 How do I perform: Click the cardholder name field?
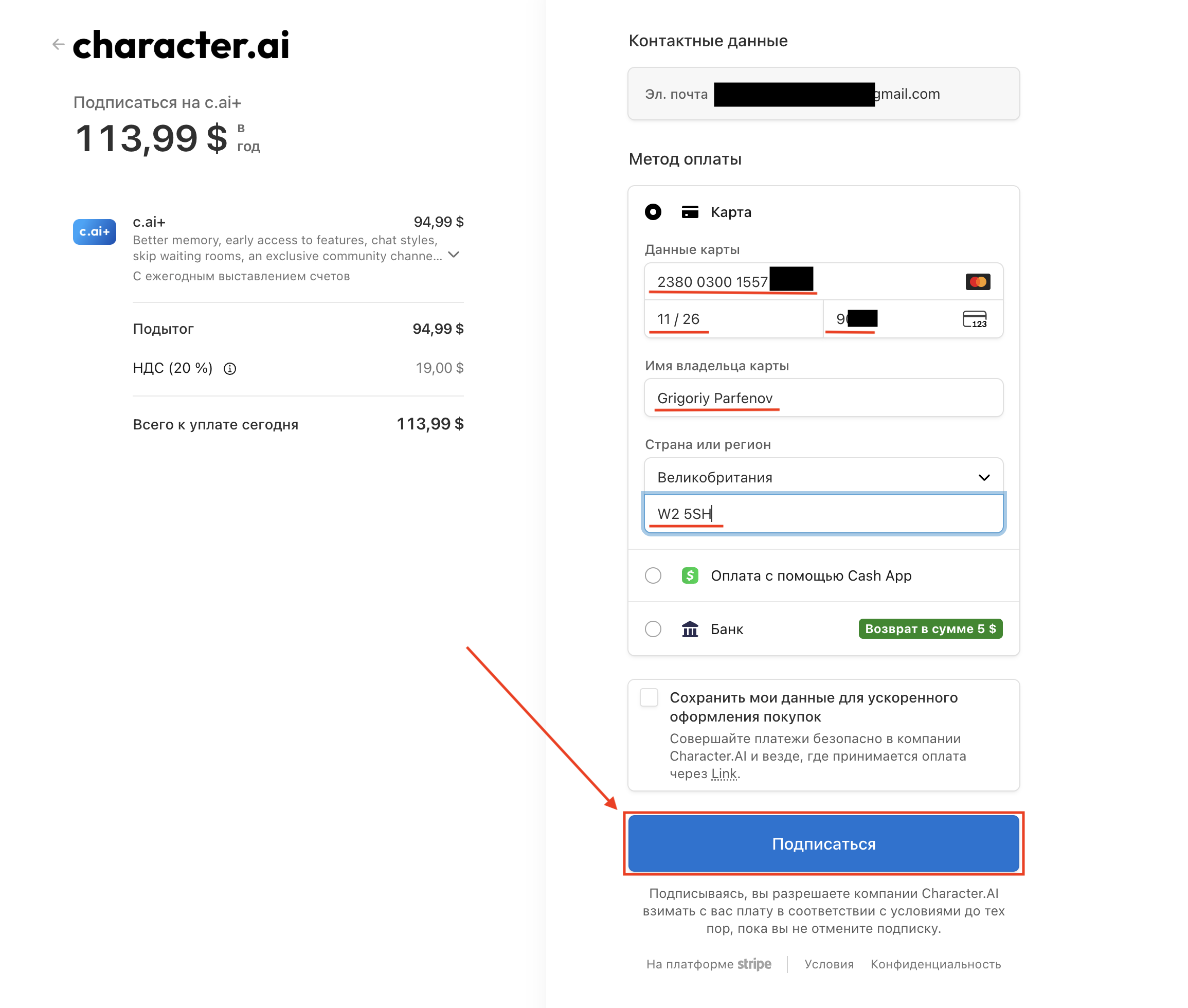823,398
